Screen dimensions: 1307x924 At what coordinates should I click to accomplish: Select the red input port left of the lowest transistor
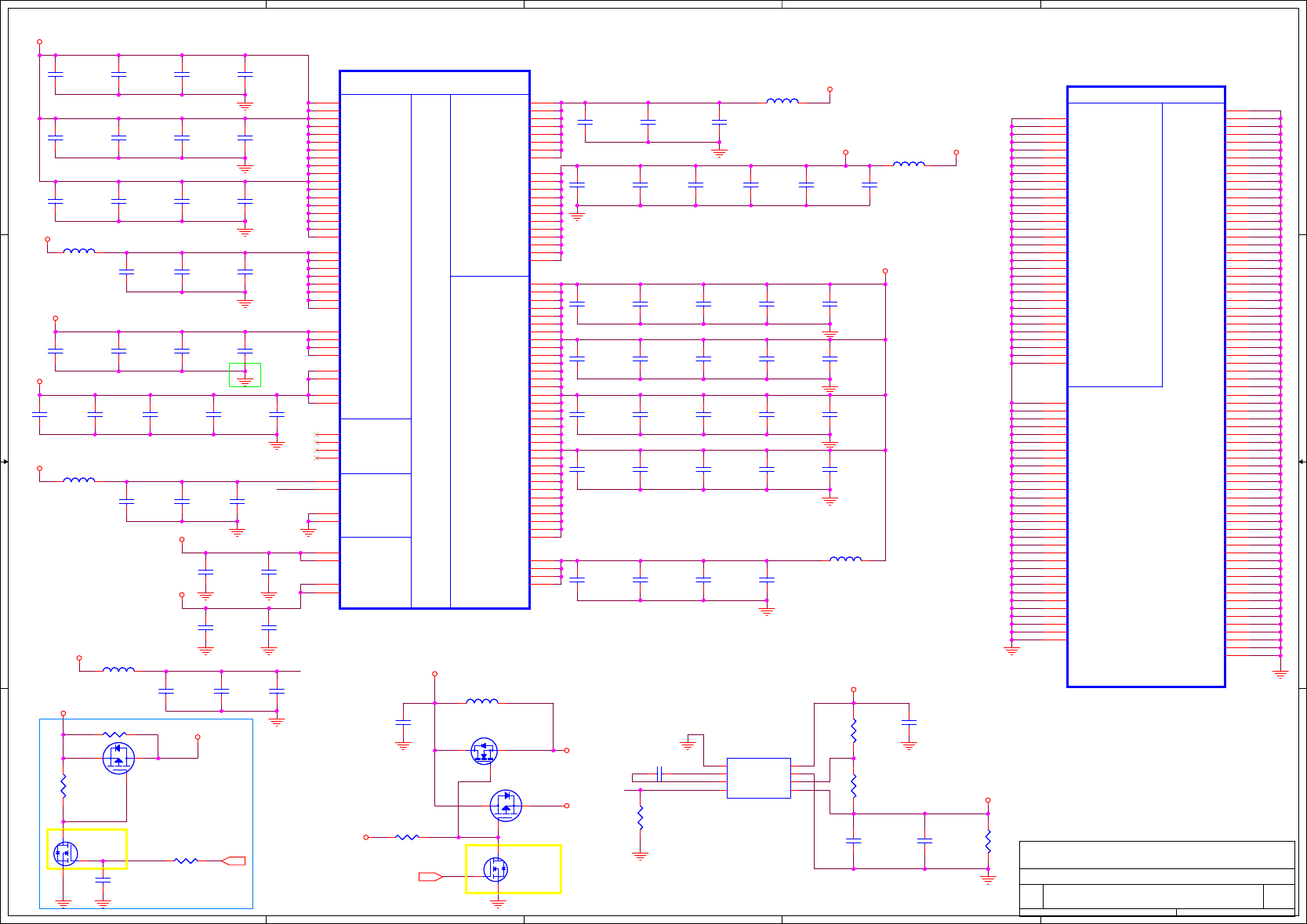[x=431, y=876]
